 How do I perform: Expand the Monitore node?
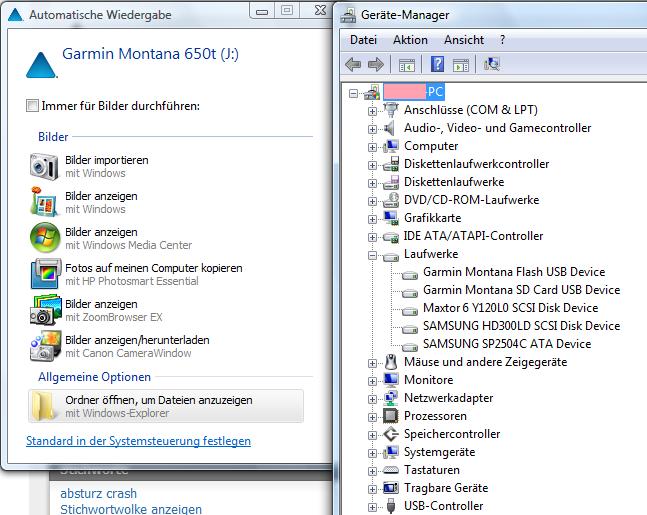(372, 381)
